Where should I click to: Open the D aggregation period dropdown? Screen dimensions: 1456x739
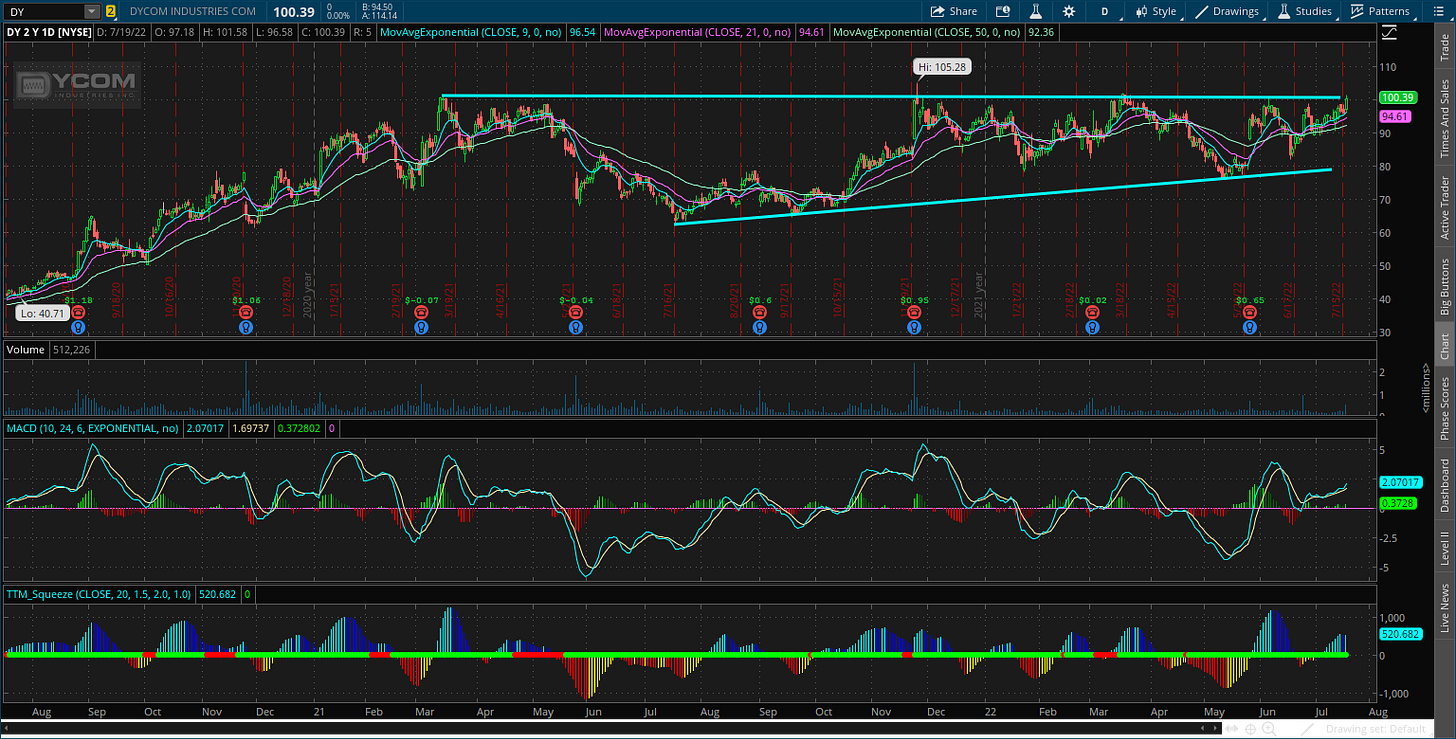click(1105, 12)
